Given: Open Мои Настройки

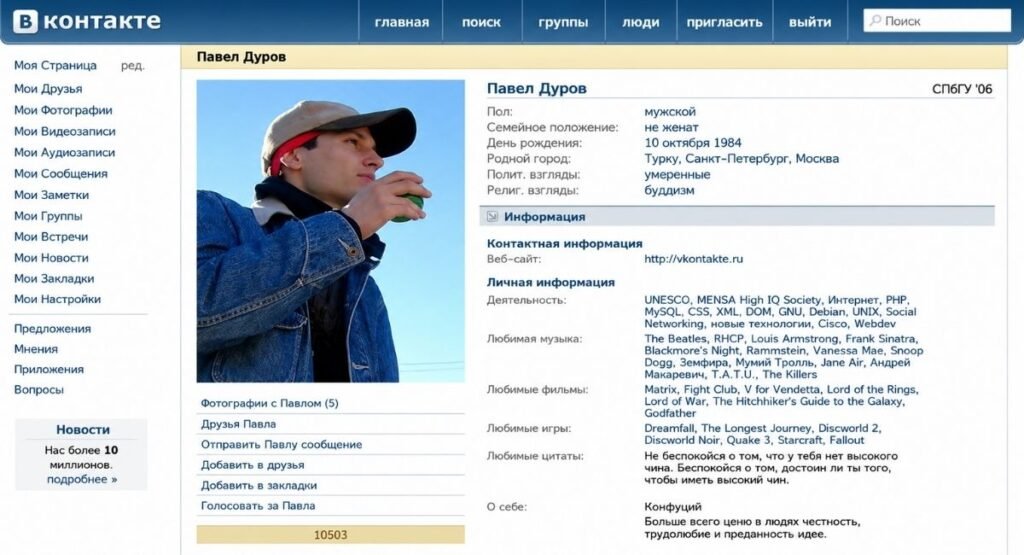Looking at the screenshot, I should click(57, 299).
